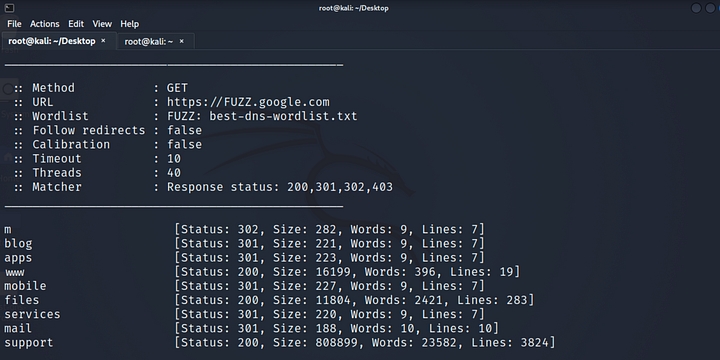Open the Help menu
This screenshot has height=360, width=720.
click(x=129, y=24)
